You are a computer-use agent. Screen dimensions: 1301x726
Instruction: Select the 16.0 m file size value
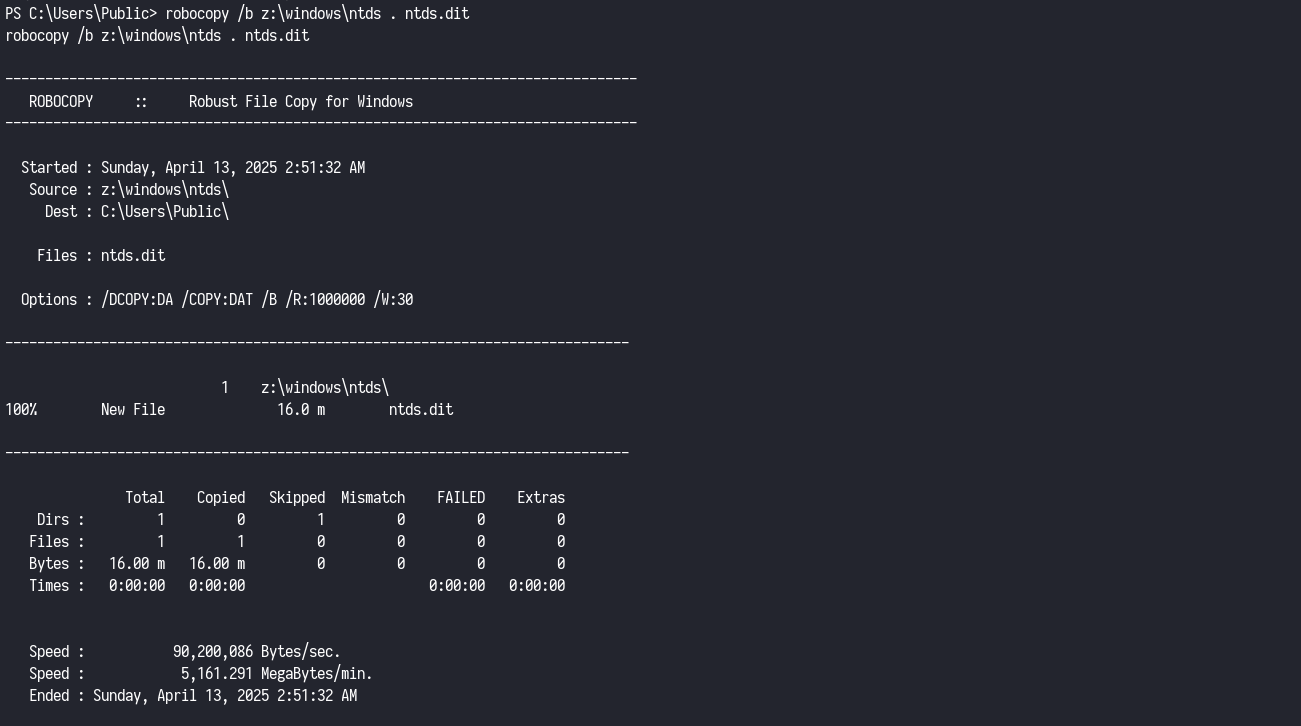pos(300,410)
